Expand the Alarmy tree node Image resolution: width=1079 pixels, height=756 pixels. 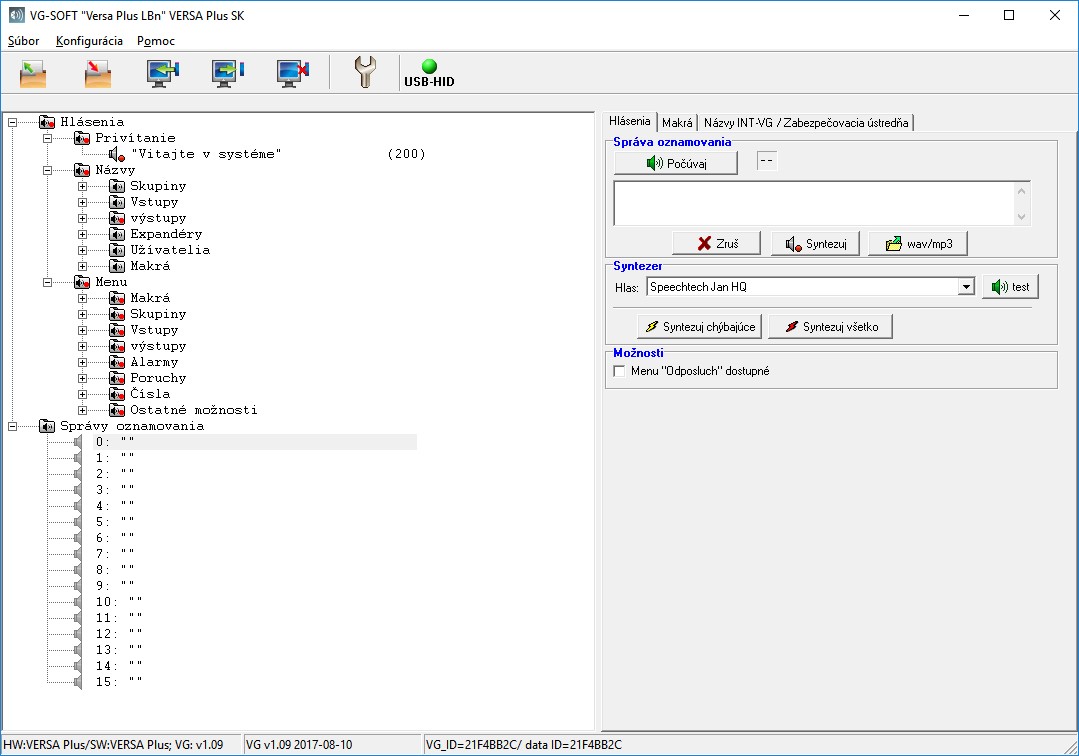(x=82, y=362)
